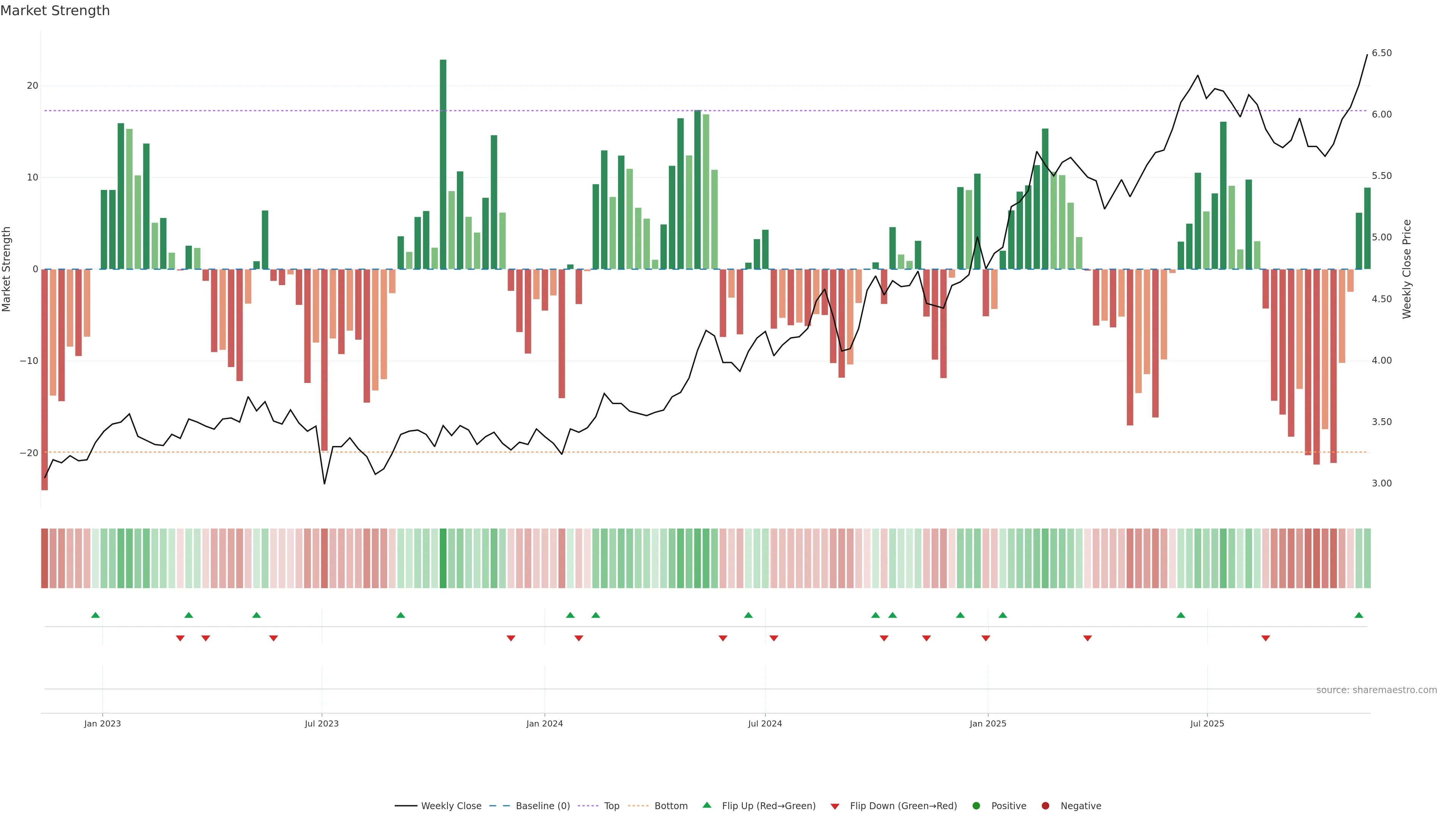Click the darkest green heatmap strip cell
The width and height of the screenshot is (1456, 819).
[443, 558]
